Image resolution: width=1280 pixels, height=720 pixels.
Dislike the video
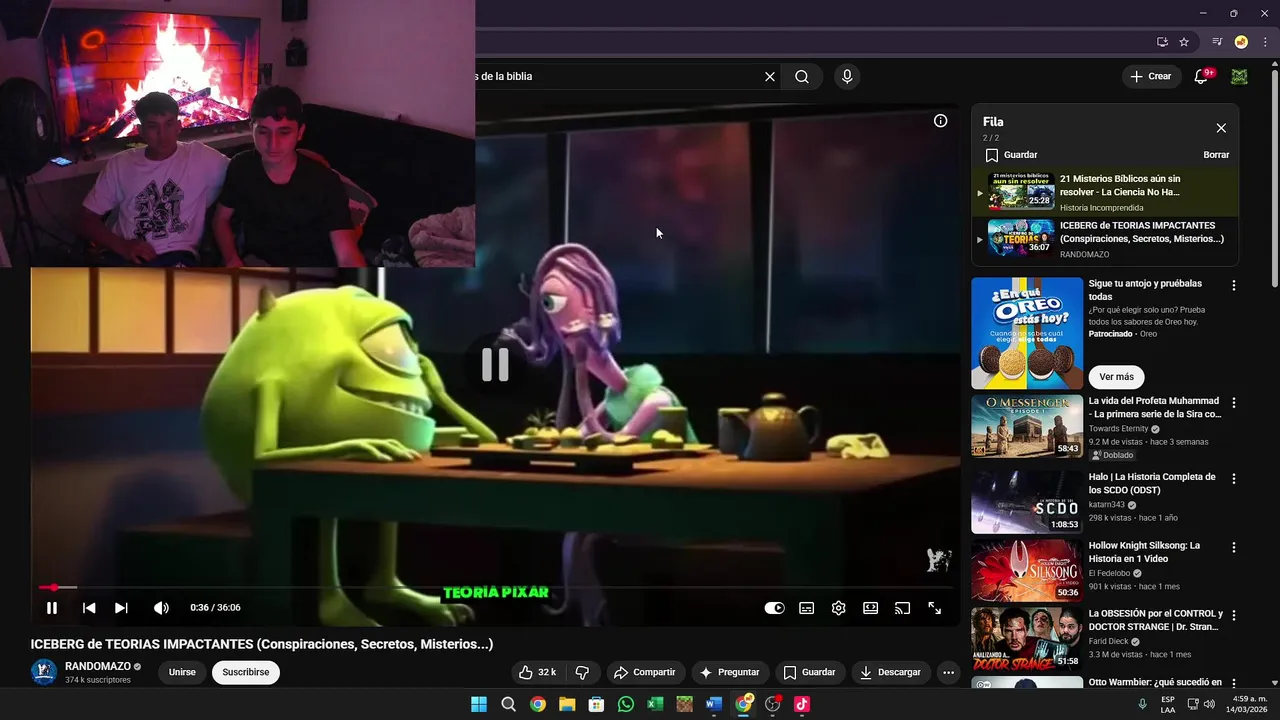tap(582, 672)
